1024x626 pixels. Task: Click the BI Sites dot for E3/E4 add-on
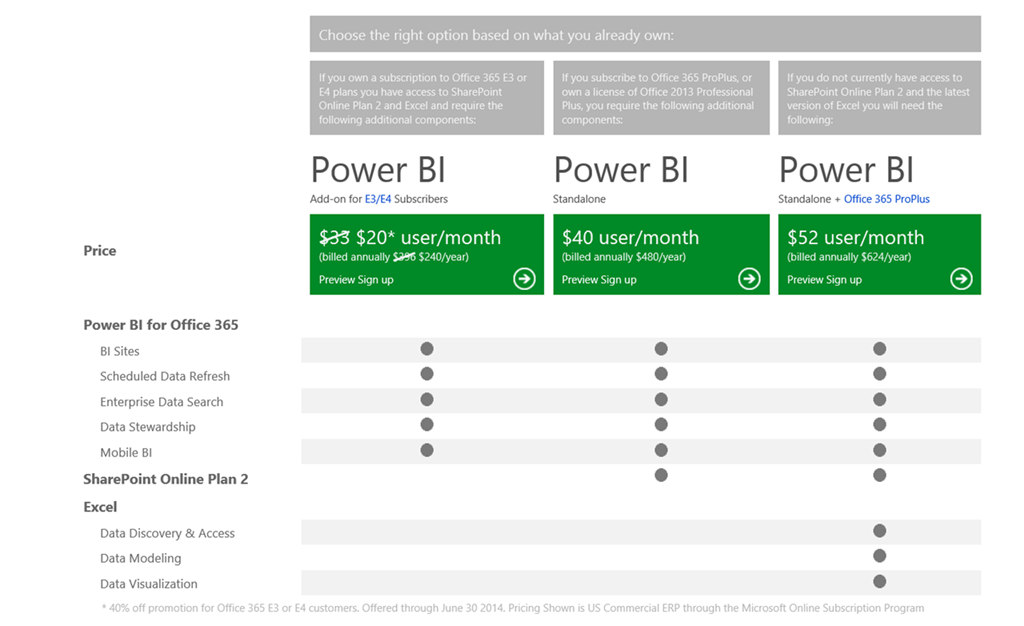(427, 349)
